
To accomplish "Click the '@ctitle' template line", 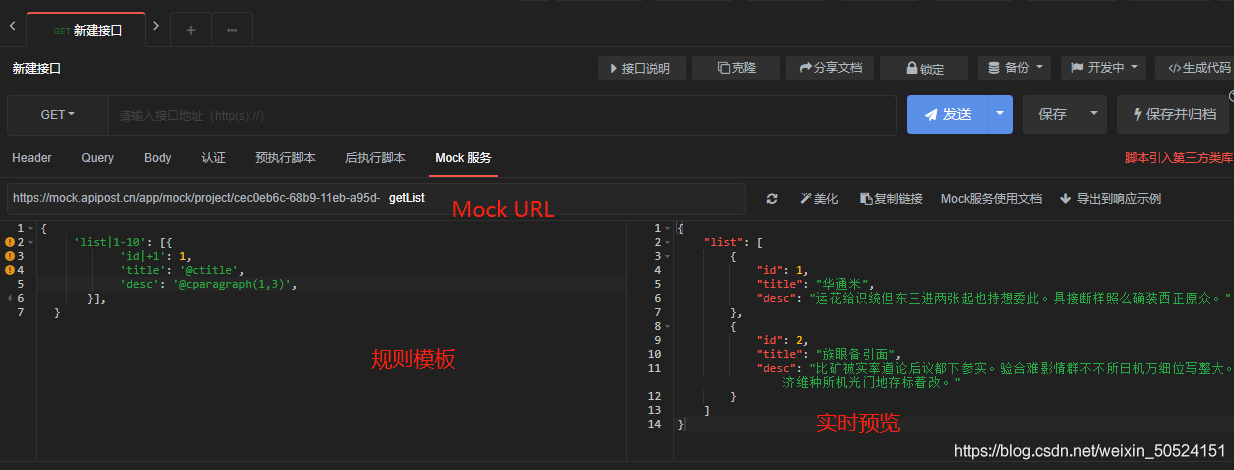I will coord(182,270).
